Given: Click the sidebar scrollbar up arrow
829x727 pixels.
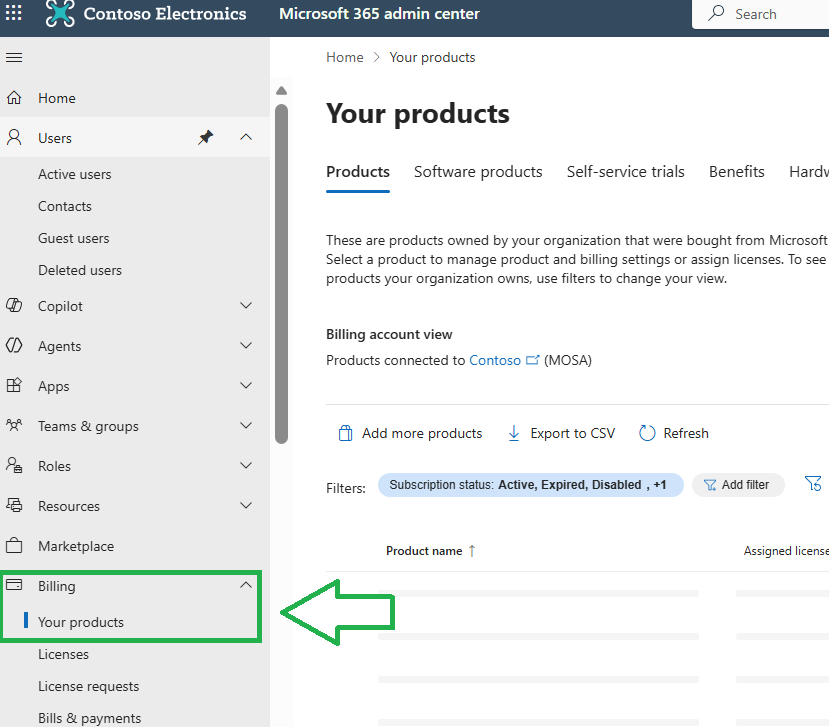Looking at the screenshot, I should (x=281, y=91).
